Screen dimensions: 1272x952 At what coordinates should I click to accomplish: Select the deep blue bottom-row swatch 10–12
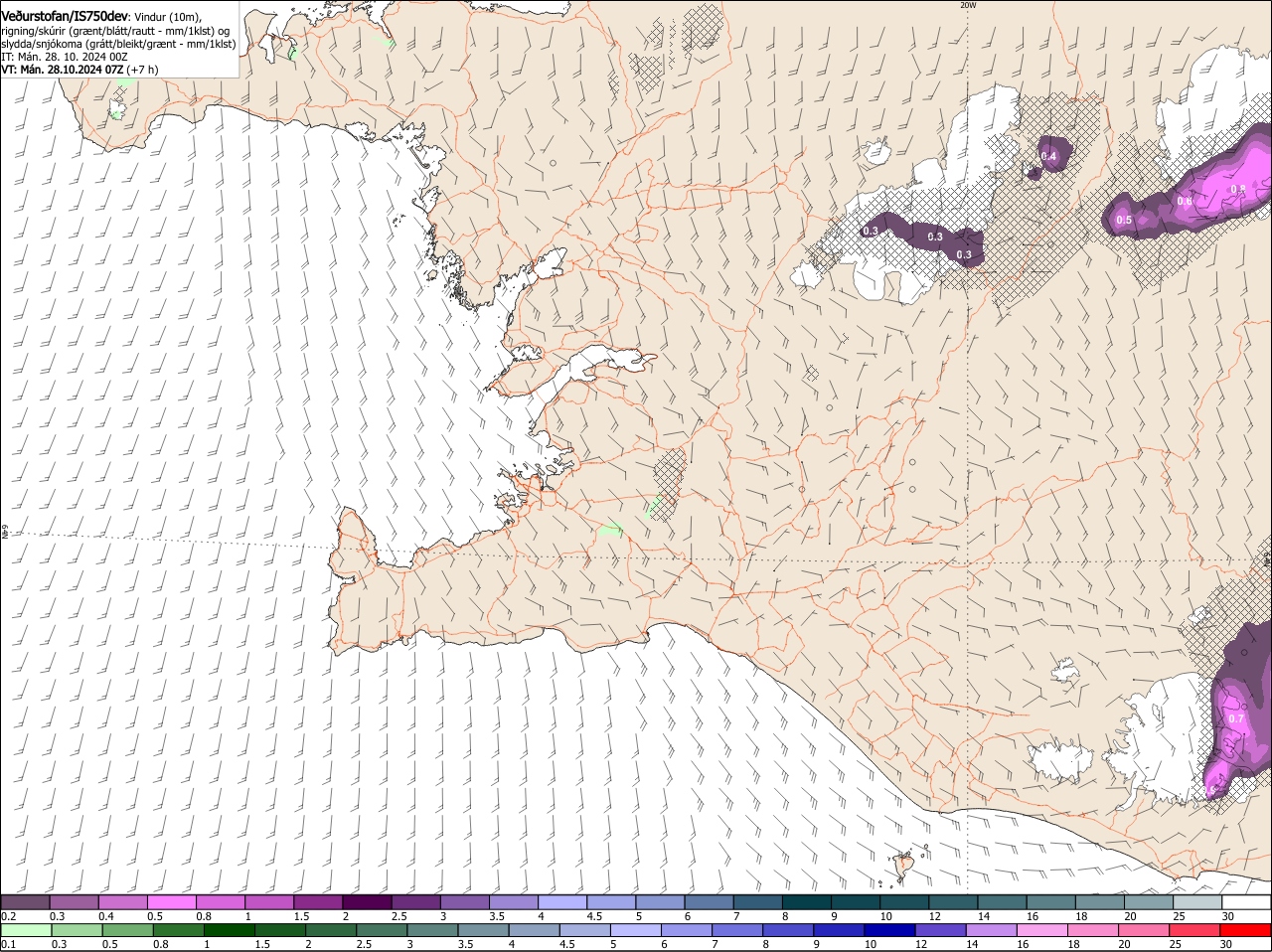(890, 930)
